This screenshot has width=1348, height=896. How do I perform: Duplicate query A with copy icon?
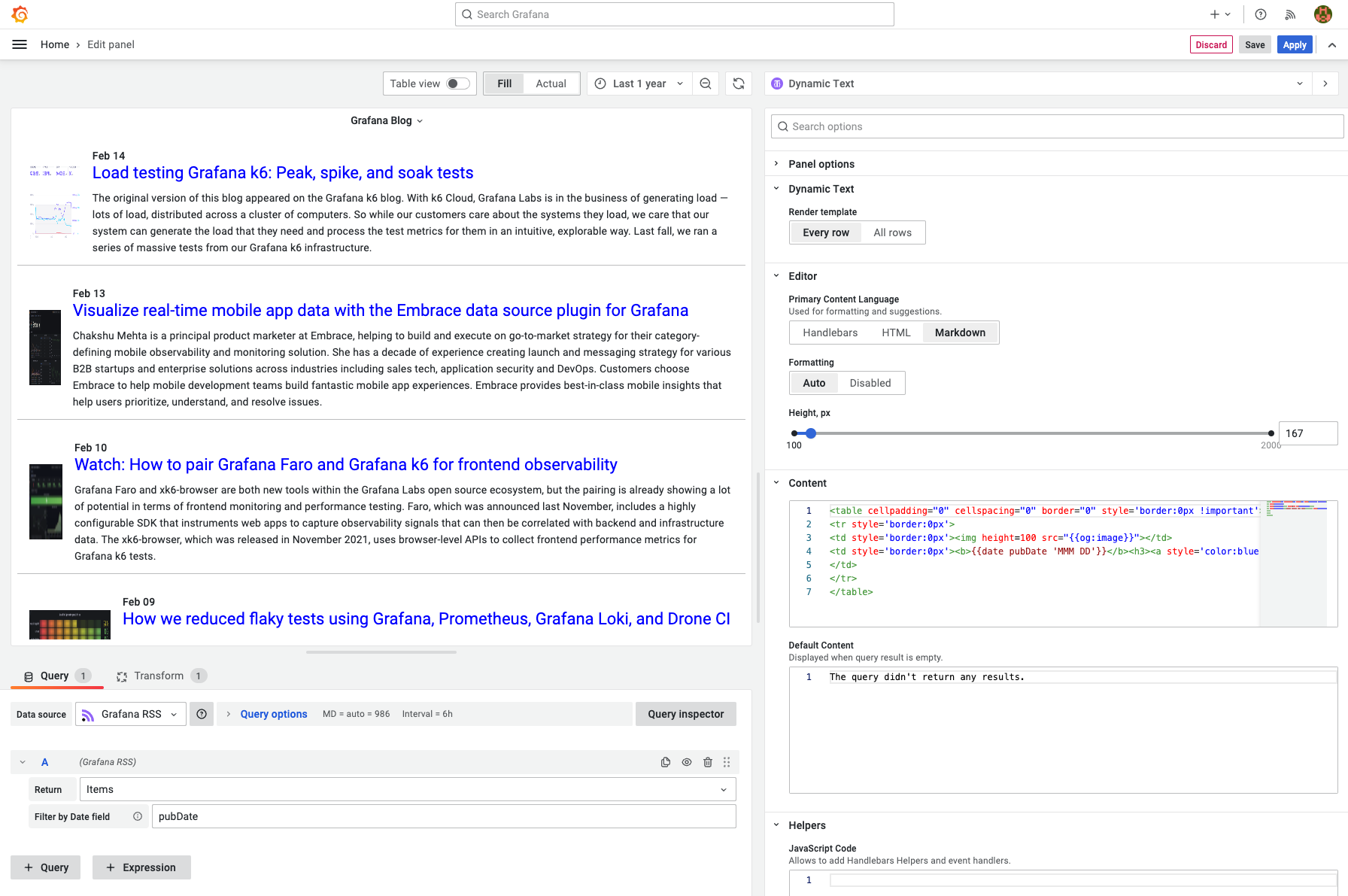pyautogui.click(x=666, y=762)
